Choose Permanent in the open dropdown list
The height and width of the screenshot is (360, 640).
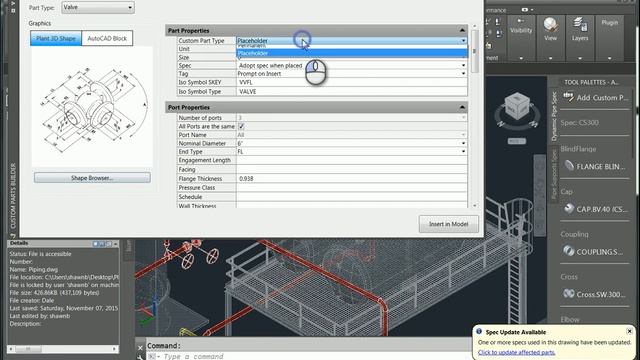click(352, 46)
